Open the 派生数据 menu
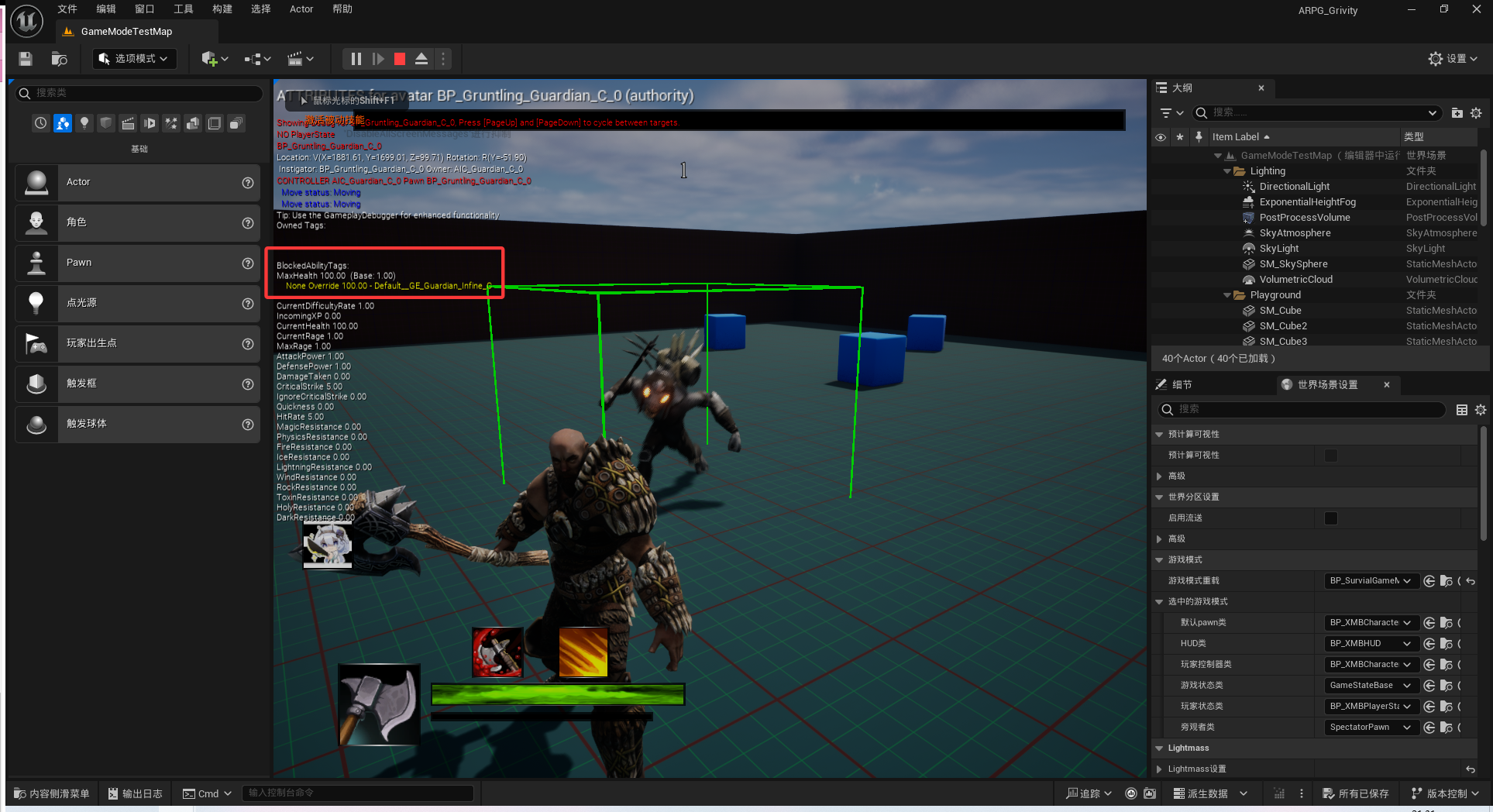The width and height of the screenshot is (1493, 812). click(x=1209, y=794)
